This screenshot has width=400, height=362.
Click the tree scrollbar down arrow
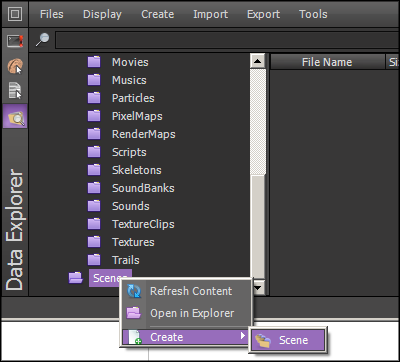(259, 287)
